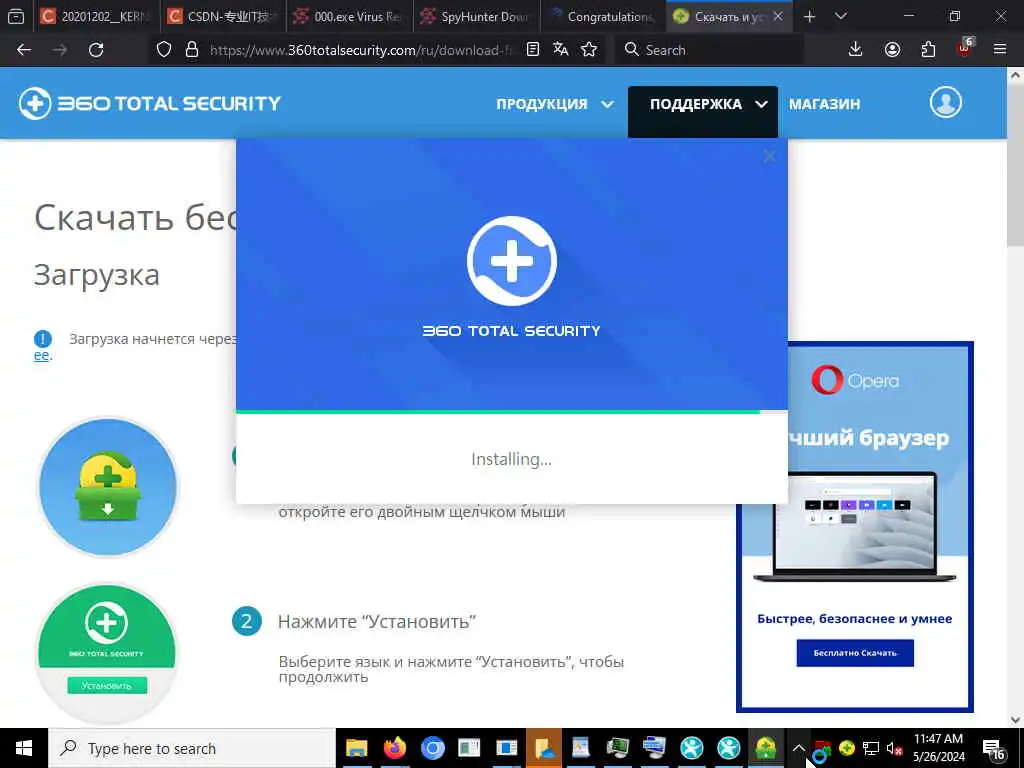The image size is (1024, 768).
Task: Switch to the SpyHunter Download tab
Action: 477,17
